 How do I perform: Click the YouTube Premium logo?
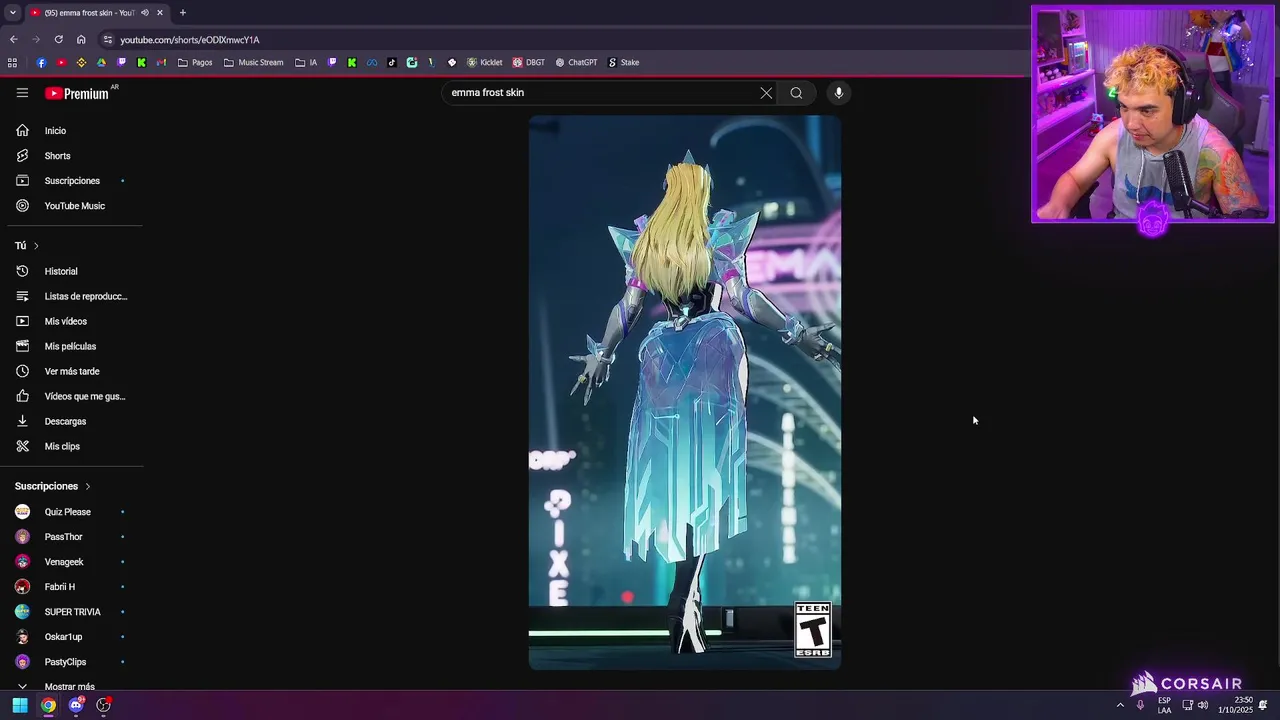(79, 93)
